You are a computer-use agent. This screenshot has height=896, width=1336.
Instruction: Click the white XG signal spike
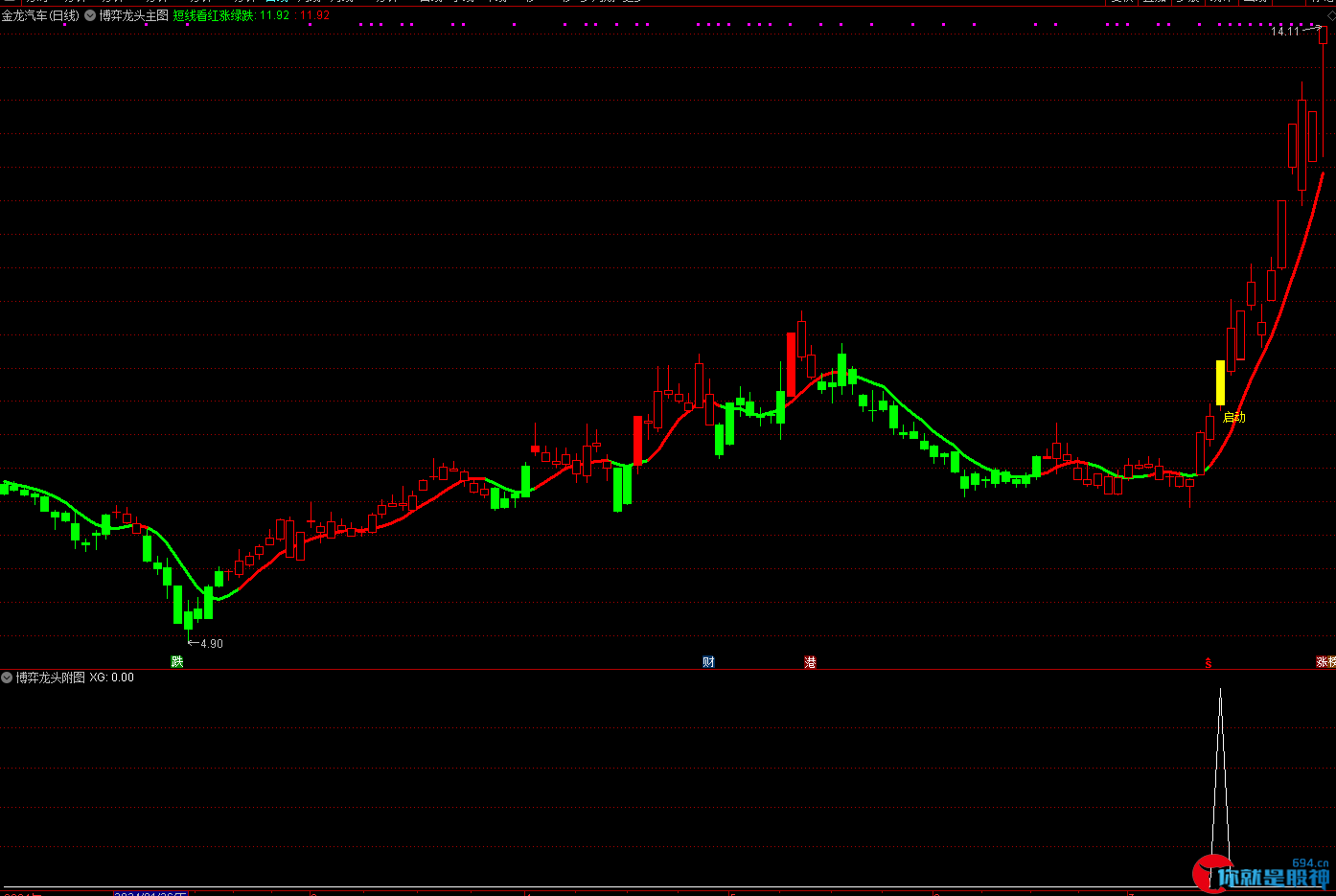(1220, 786)
